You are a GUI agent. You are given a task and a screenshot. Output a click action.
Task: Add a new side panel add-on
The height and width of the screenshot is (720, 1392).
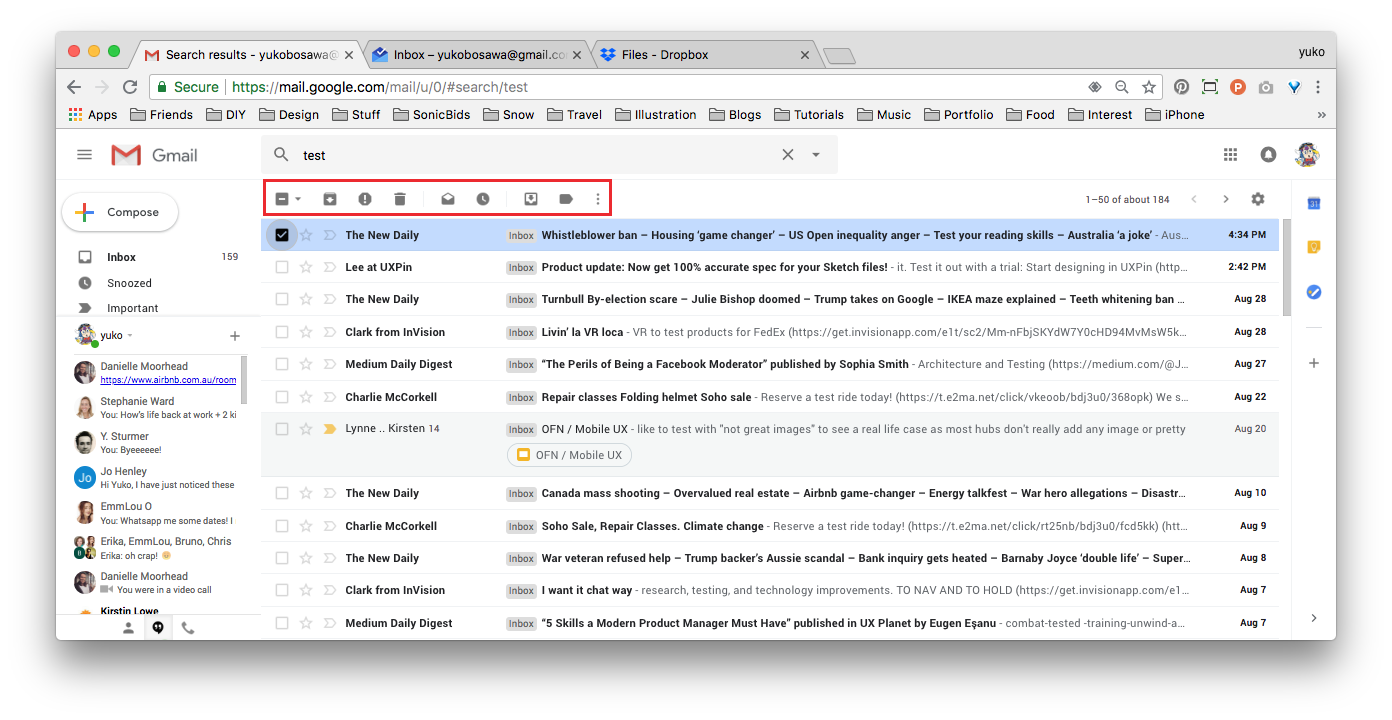[1315, 363]
